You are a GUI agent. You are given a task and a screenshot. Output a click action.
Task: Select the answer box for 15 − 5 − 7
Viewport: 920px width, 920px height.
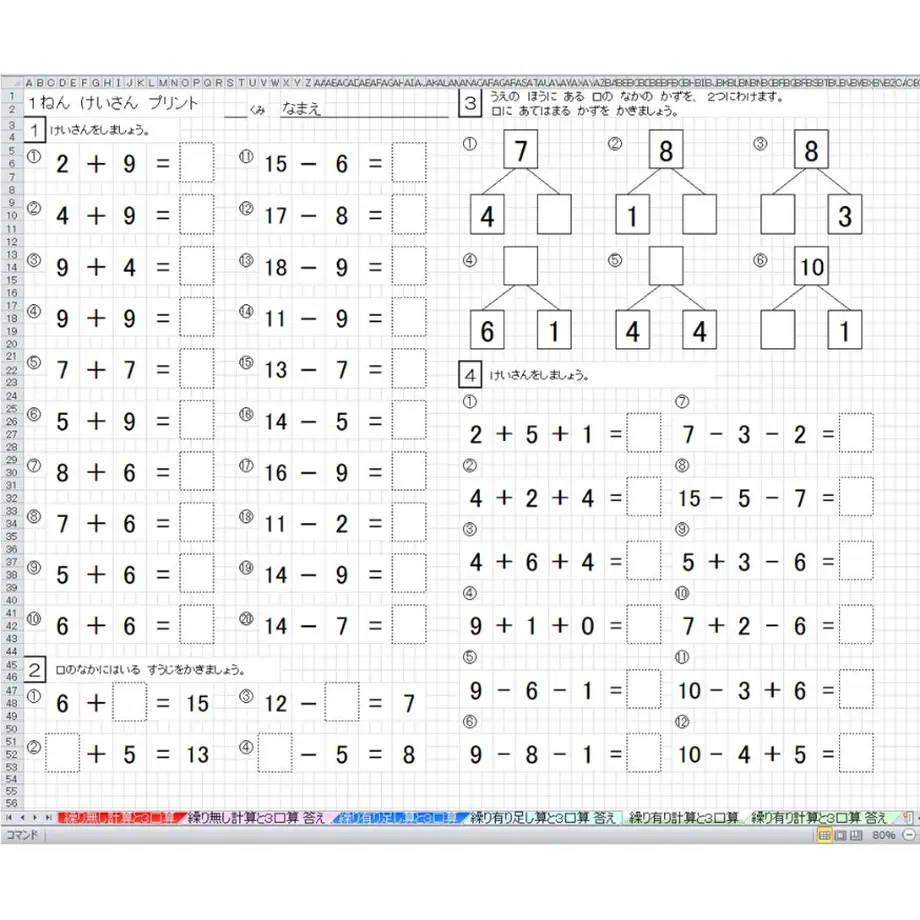pyautogui.click(x=856, y=497)
